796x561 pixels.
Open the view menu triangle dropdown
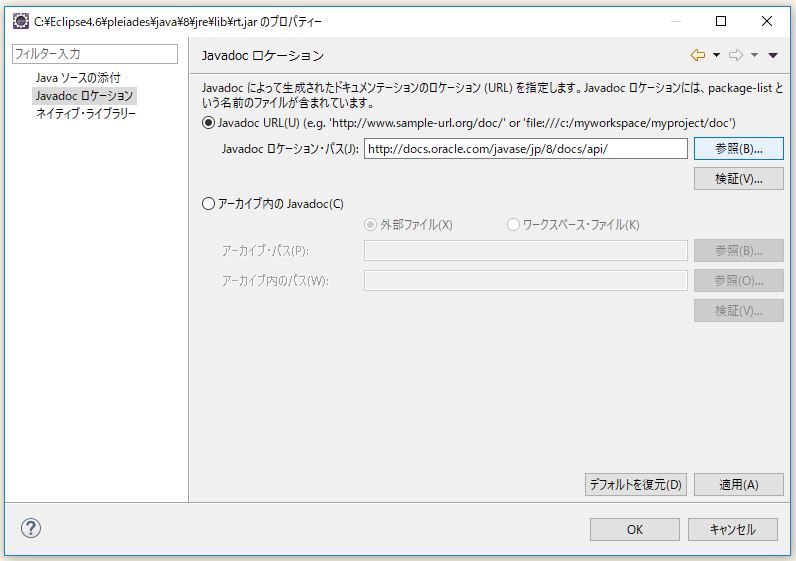click(773, 55)
